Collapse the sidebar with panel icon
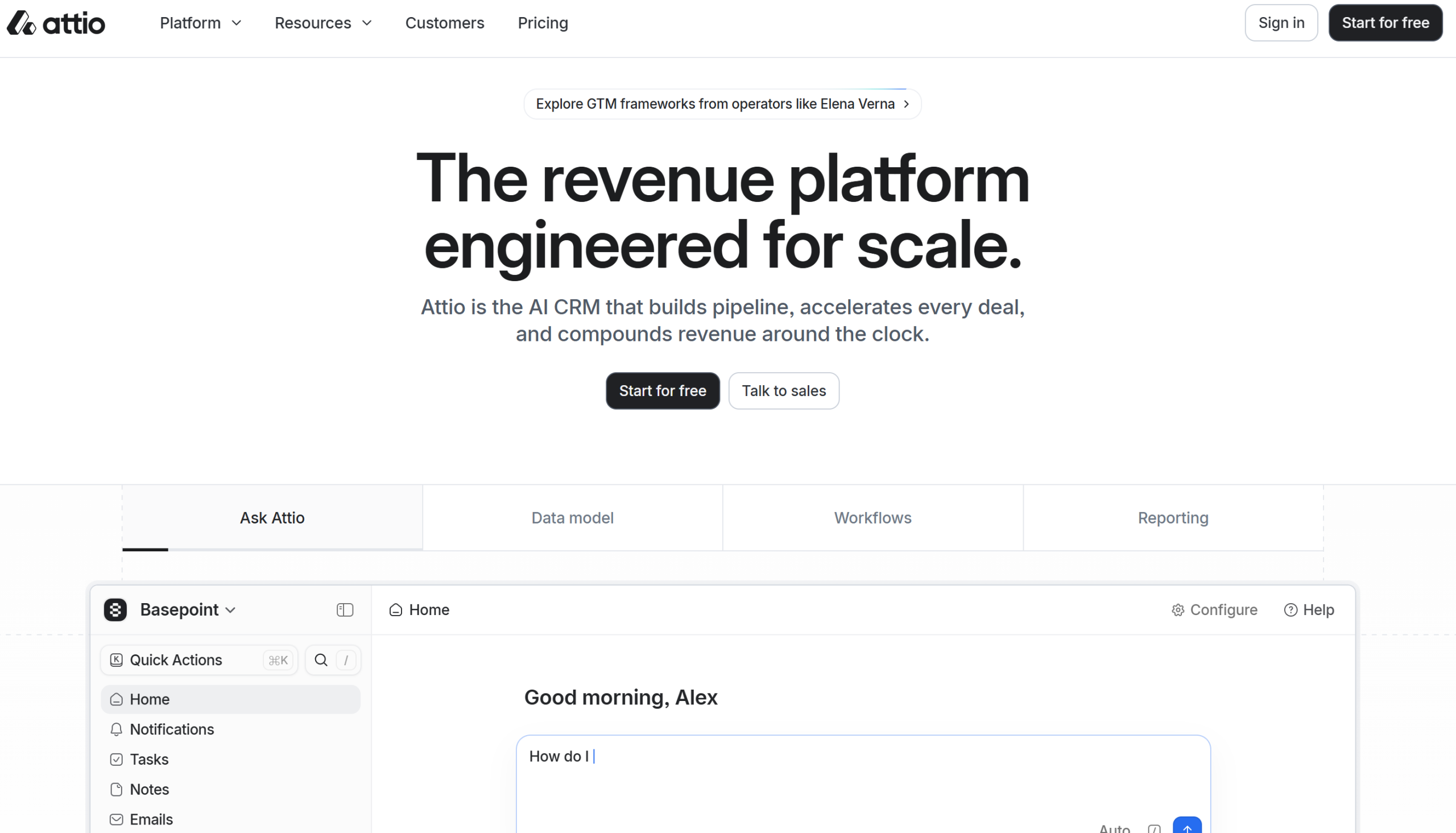This screenshot has width=1456, height=833. (345, 610)
